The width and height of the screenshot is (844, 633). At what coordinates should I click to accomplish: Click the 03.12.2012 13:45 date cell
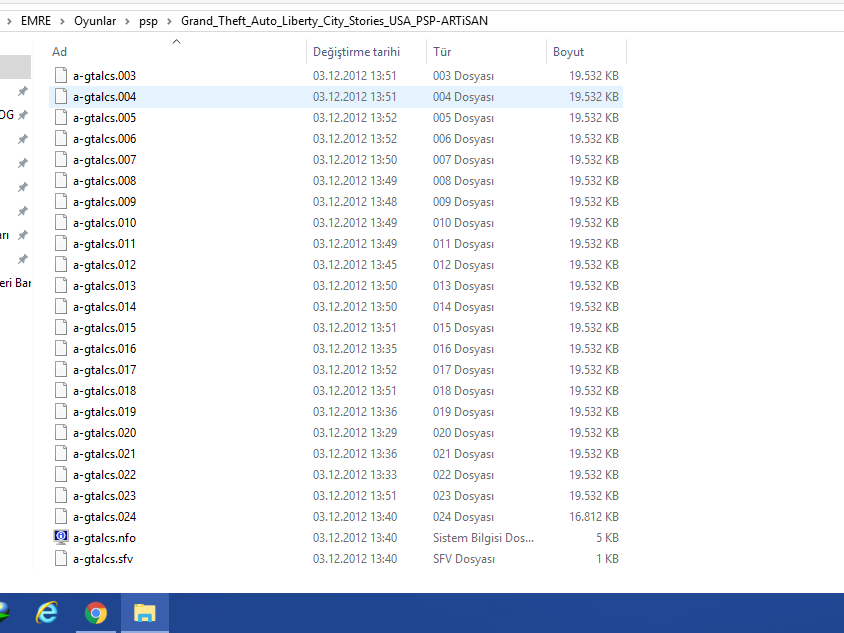coord(355,265)
